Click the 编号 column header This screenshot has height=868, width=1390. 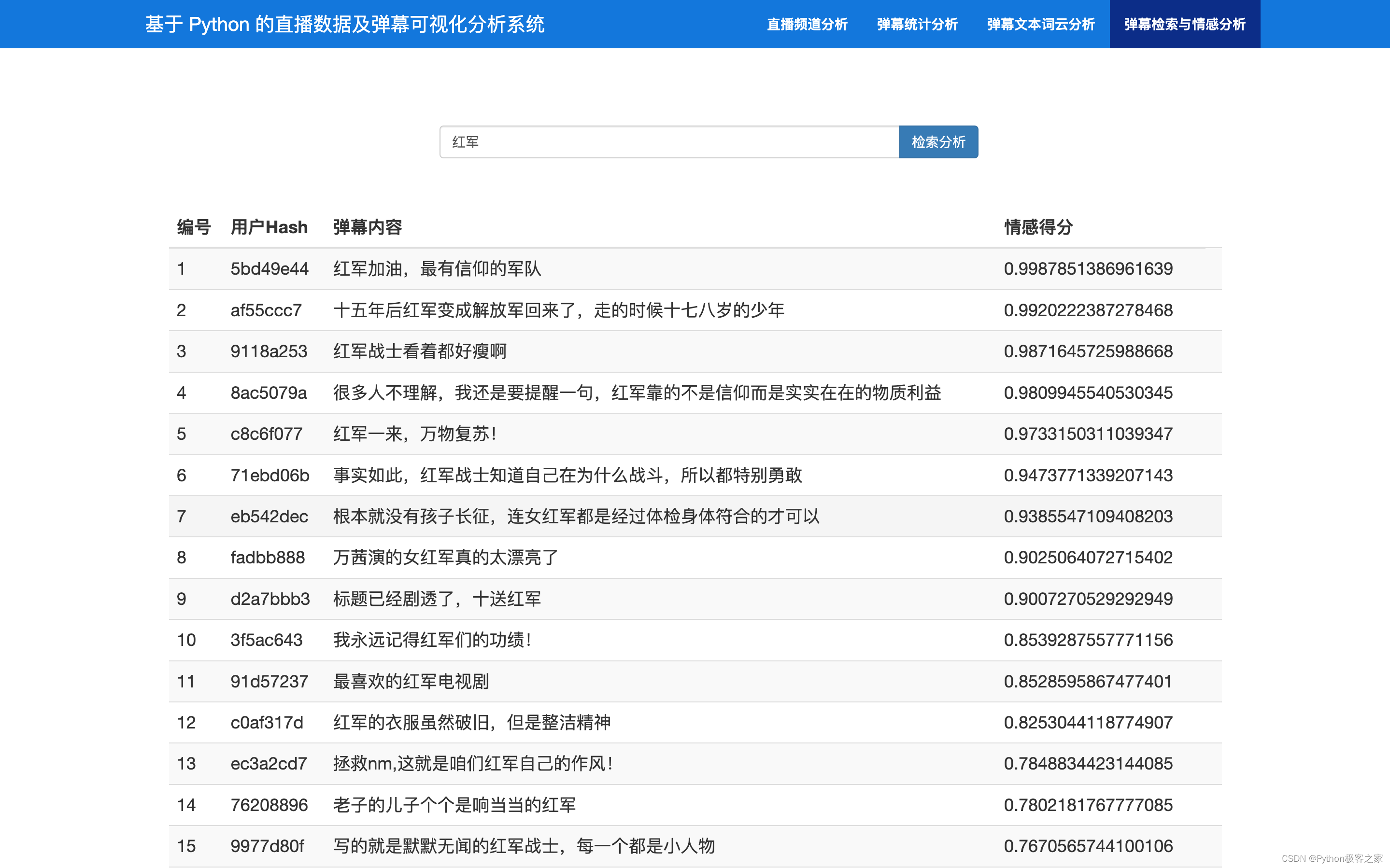click(194, 227)
